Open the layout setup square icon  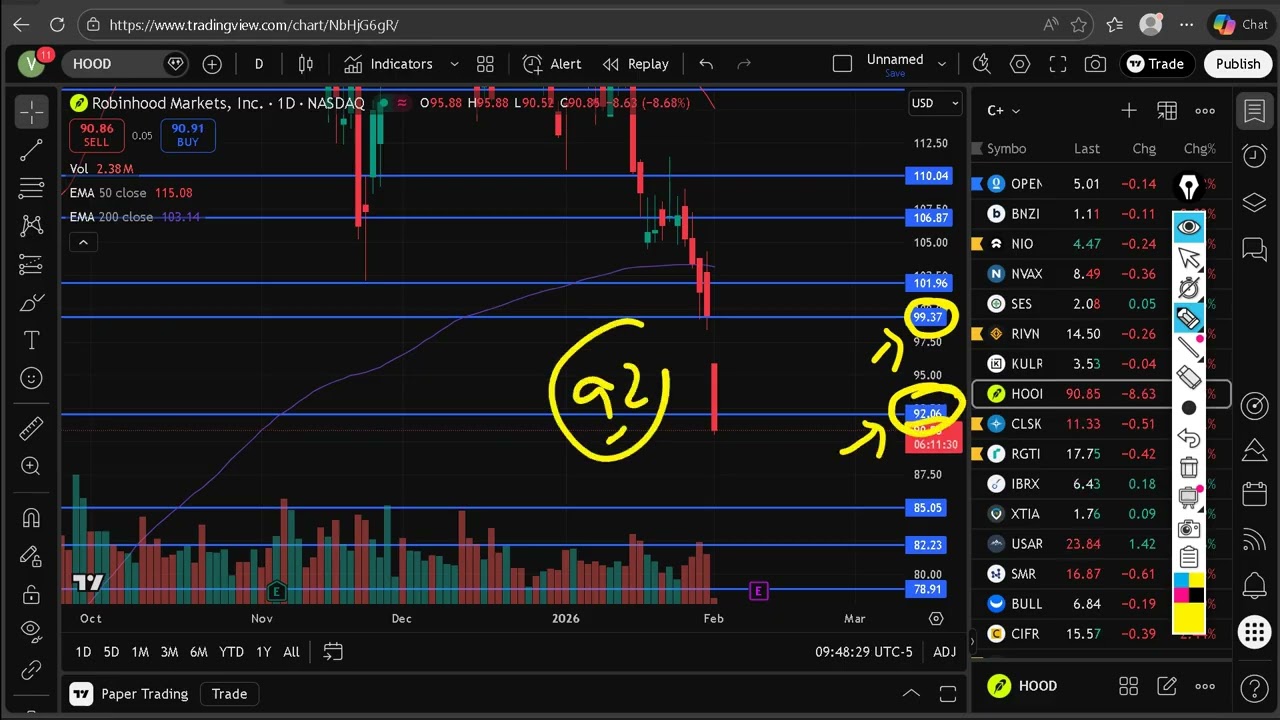coord(842,64)
